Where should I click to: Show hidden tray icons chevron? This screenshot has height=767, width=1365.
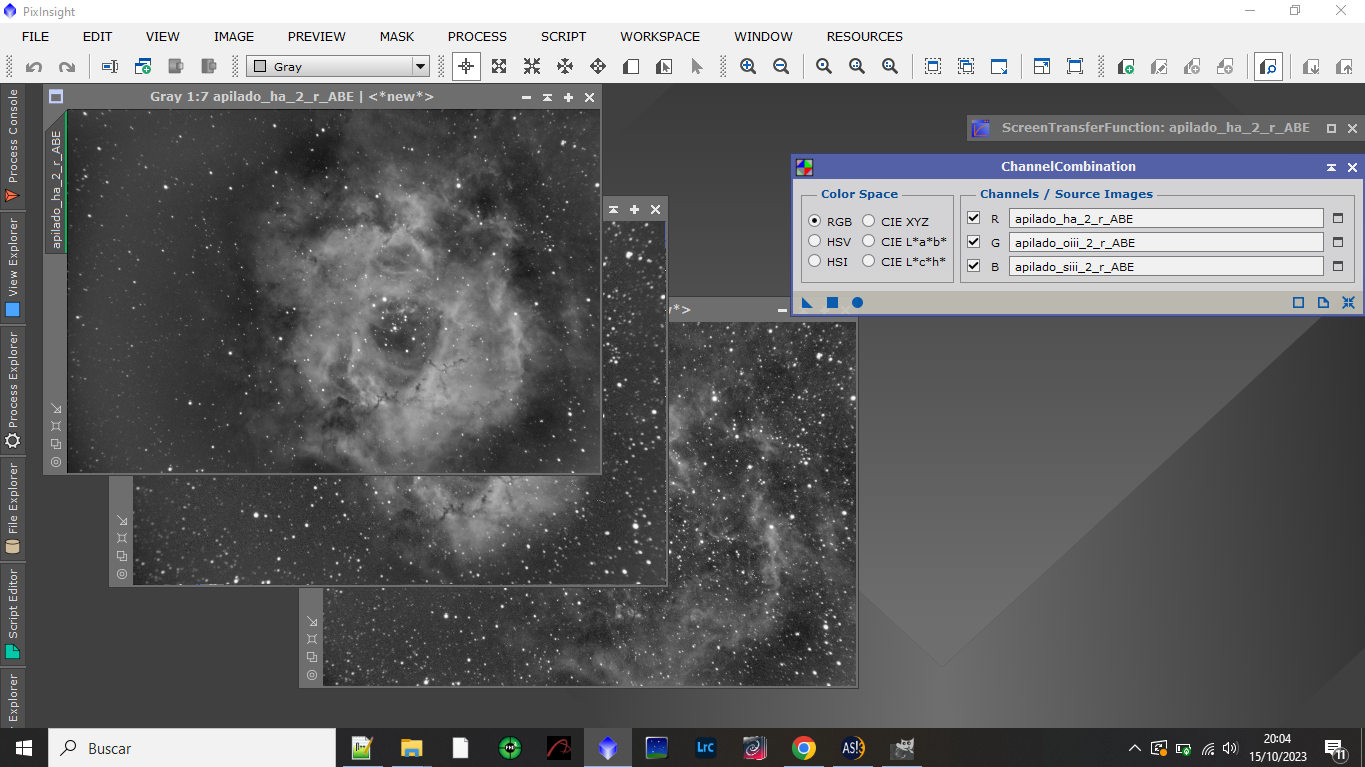tap(1135, 748)
